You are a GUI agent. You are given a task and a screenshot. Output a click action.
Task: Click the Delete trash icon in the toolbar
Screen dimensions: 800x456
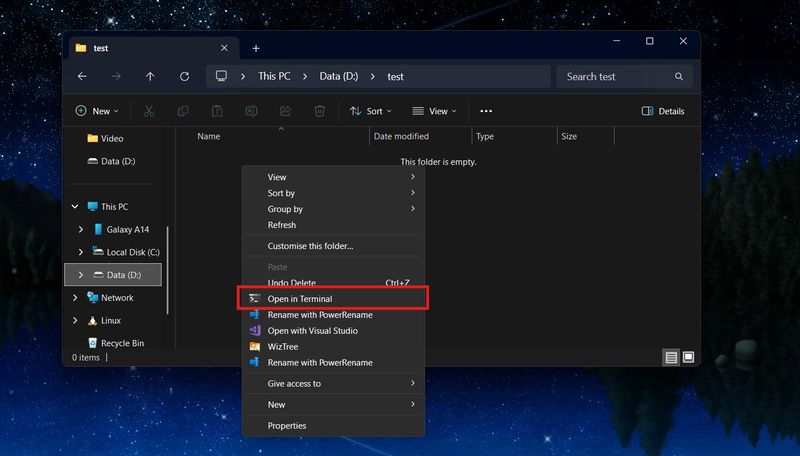coord(319,111)
